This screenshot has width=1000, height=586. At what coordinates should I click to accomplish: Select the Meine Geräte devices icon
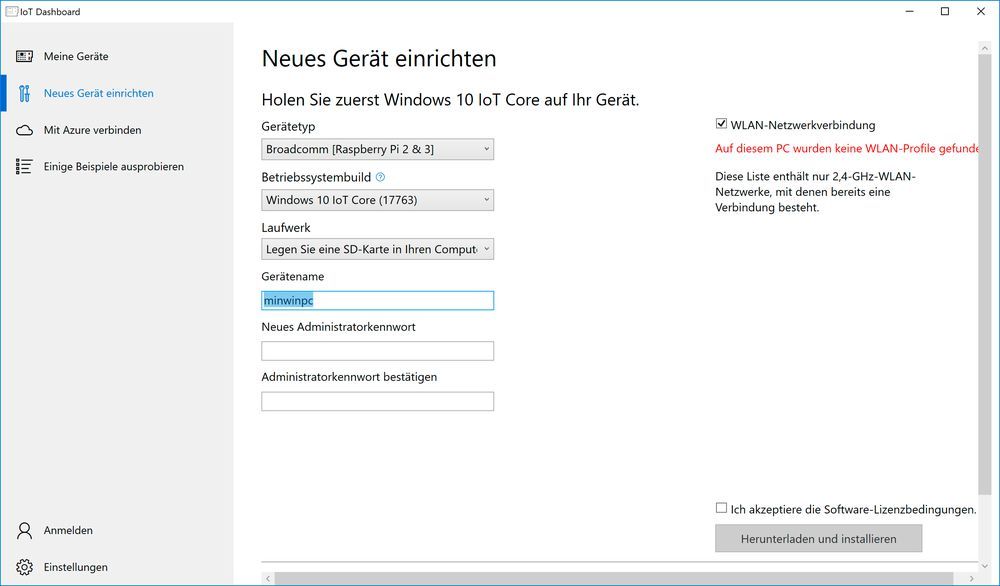click(24, 56)
